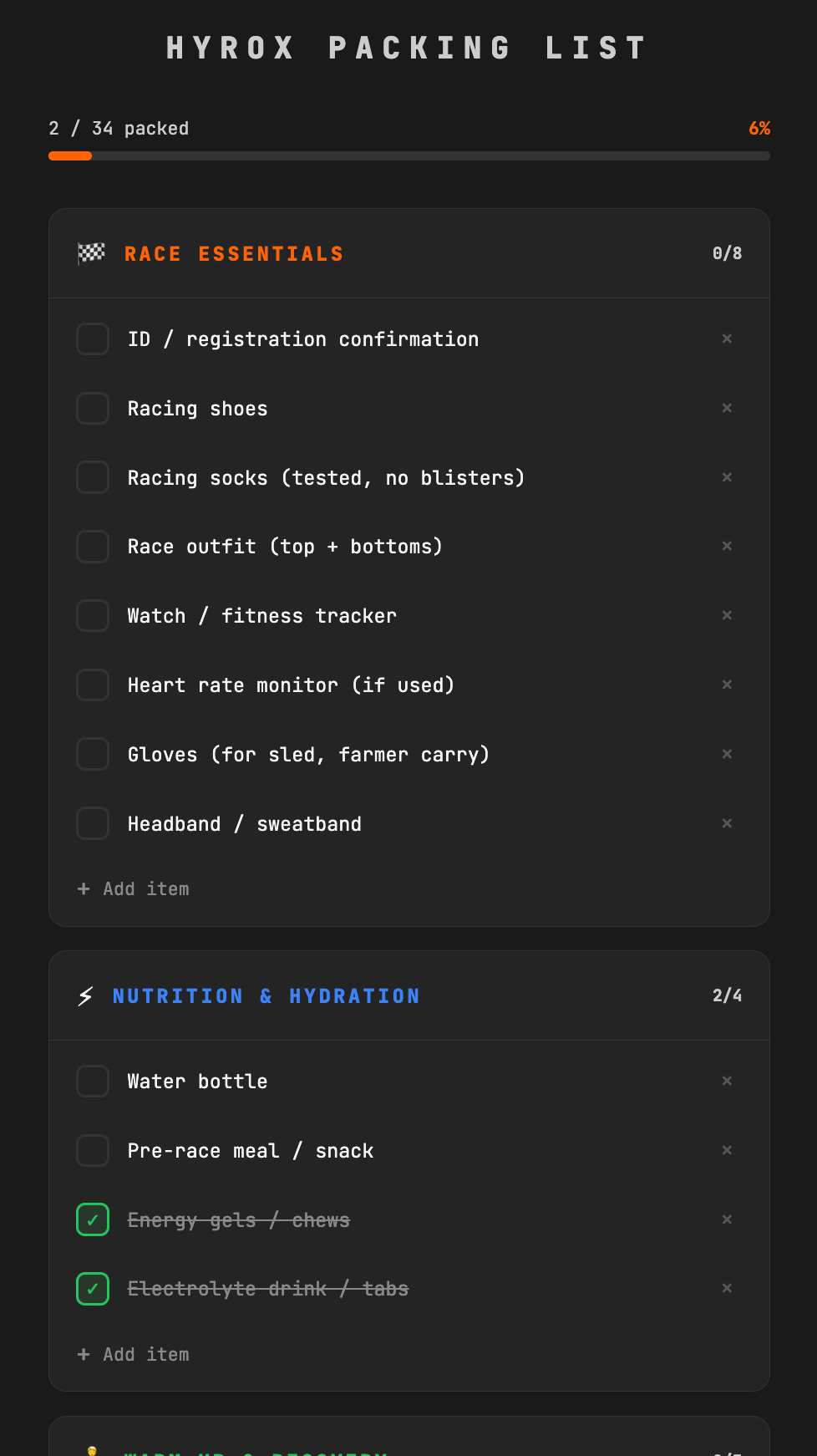
Task: Remove Headband / sweatband from list
Action: (727, 823)
